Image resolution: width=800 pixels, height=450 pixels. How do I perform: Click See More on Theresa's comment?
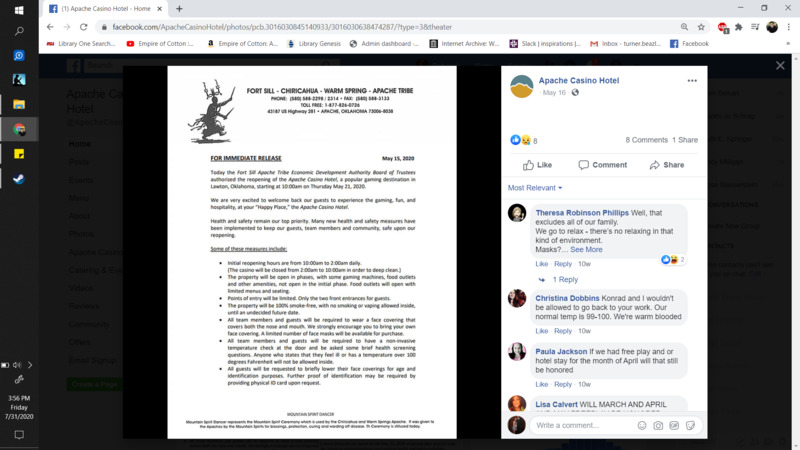587,250
